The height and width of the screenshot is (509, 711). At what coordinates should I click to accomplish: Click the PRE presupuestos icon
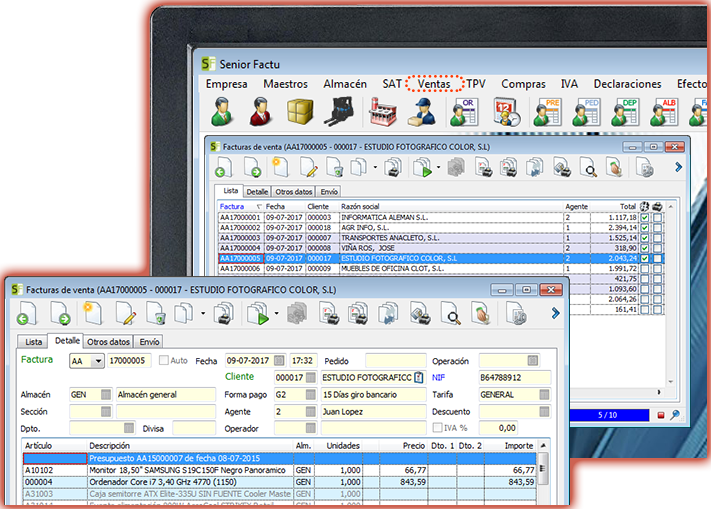pos(547,111)
